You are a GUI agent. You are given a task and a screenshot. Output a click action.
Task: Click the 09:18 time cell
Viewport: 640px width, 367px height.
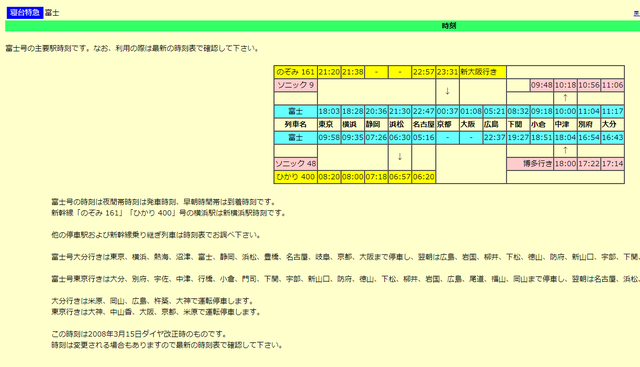point(542,111)
